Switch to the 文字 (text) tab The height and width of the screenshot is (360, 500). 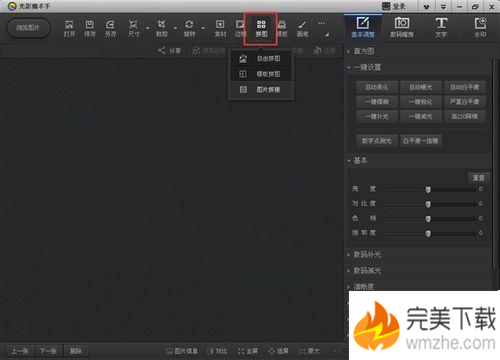[441, 28]
